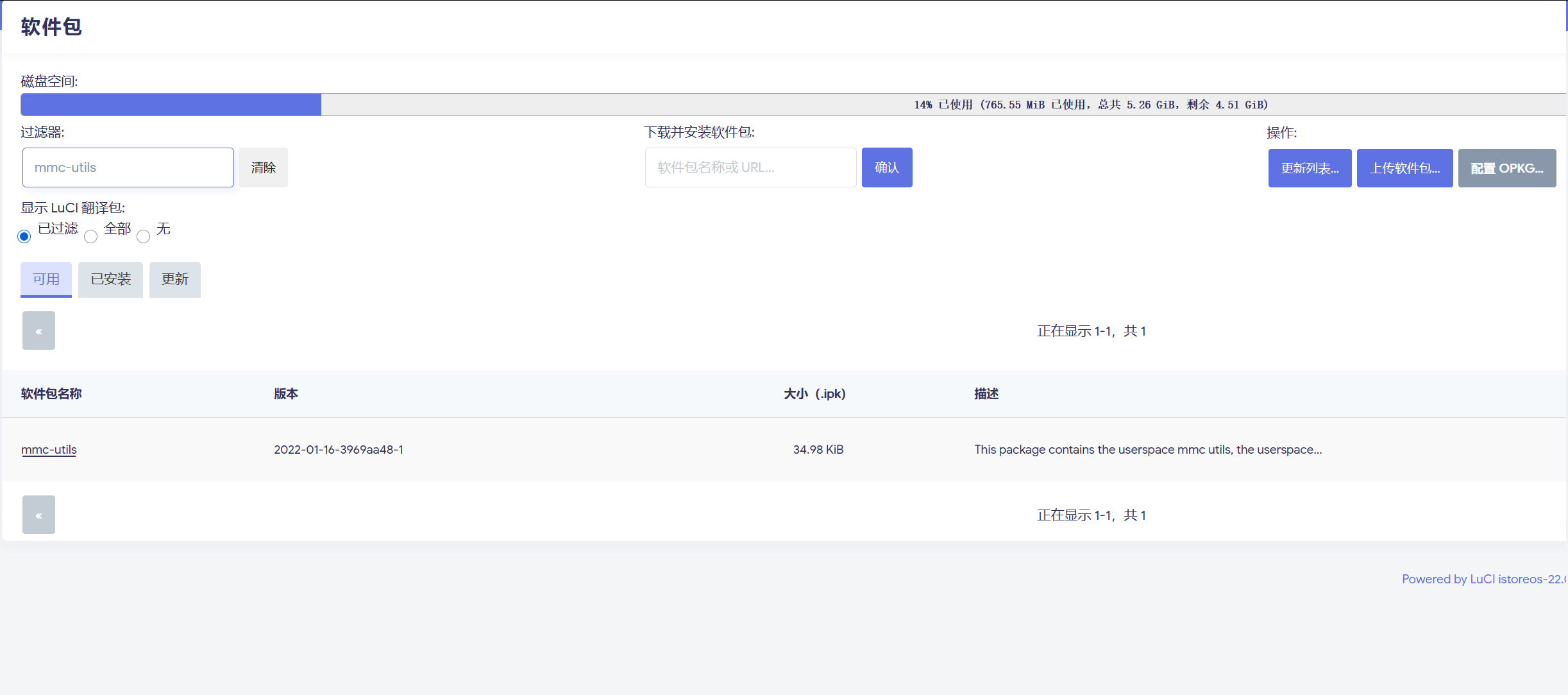1568x695 pixels.
Task: Click the 更新列表 button
Action: (1310, 167)
